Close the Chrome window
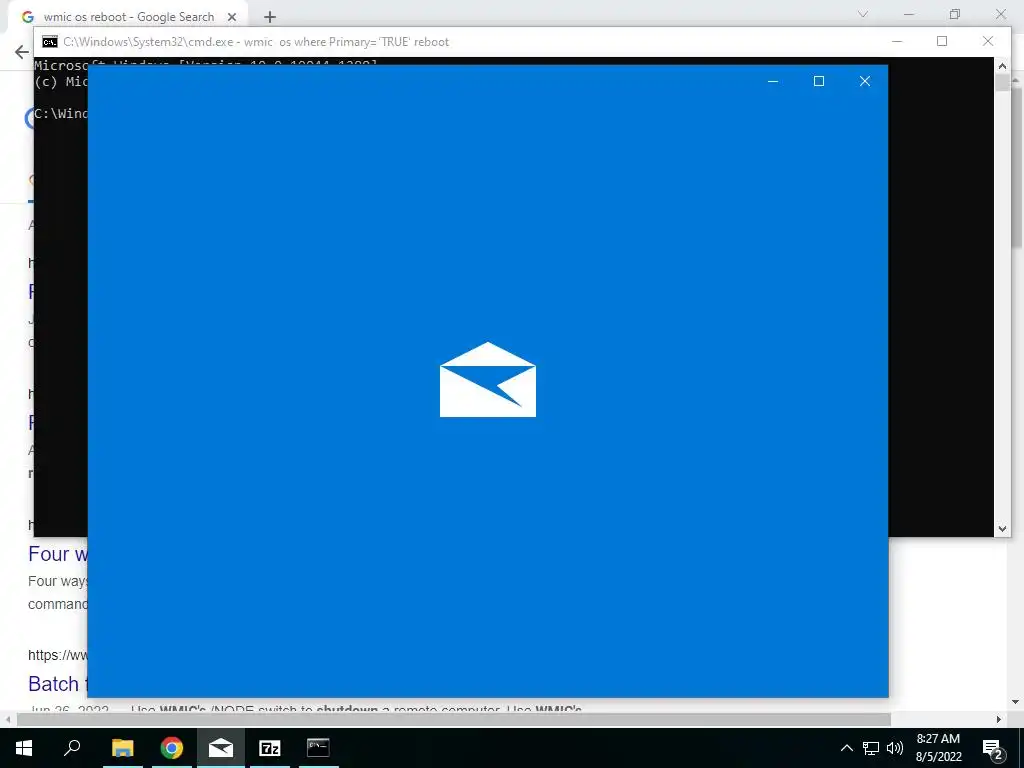 [x=1000, y=14]
